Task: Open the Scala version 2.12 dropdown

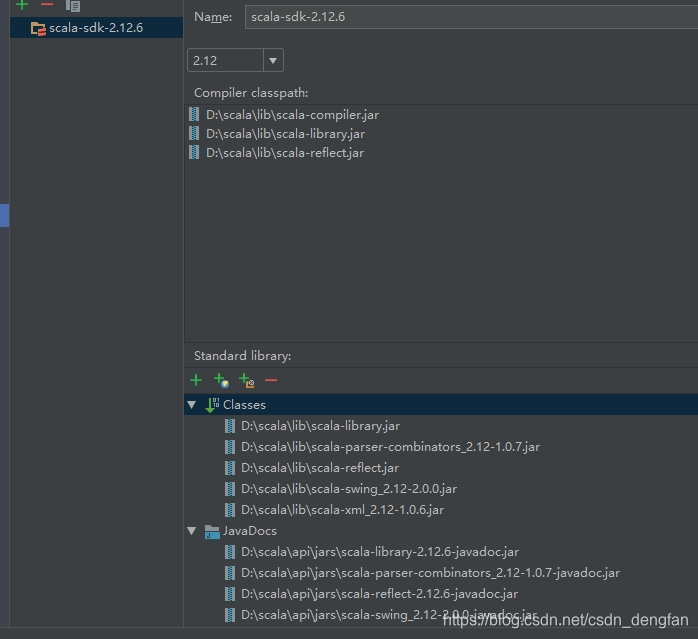Action: 273,60
